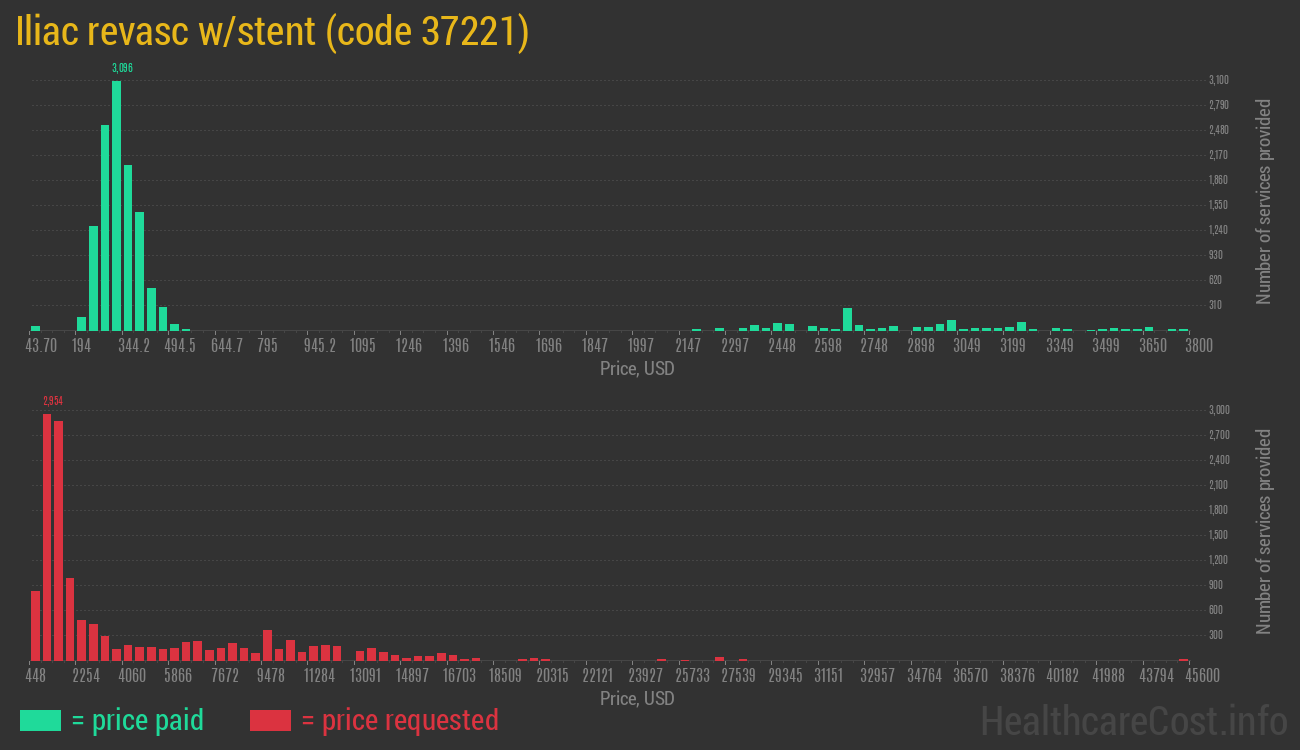Click the red price requested legend swatch
Viewport: 1300px width, 750px height.
click(x=270, y=720)
